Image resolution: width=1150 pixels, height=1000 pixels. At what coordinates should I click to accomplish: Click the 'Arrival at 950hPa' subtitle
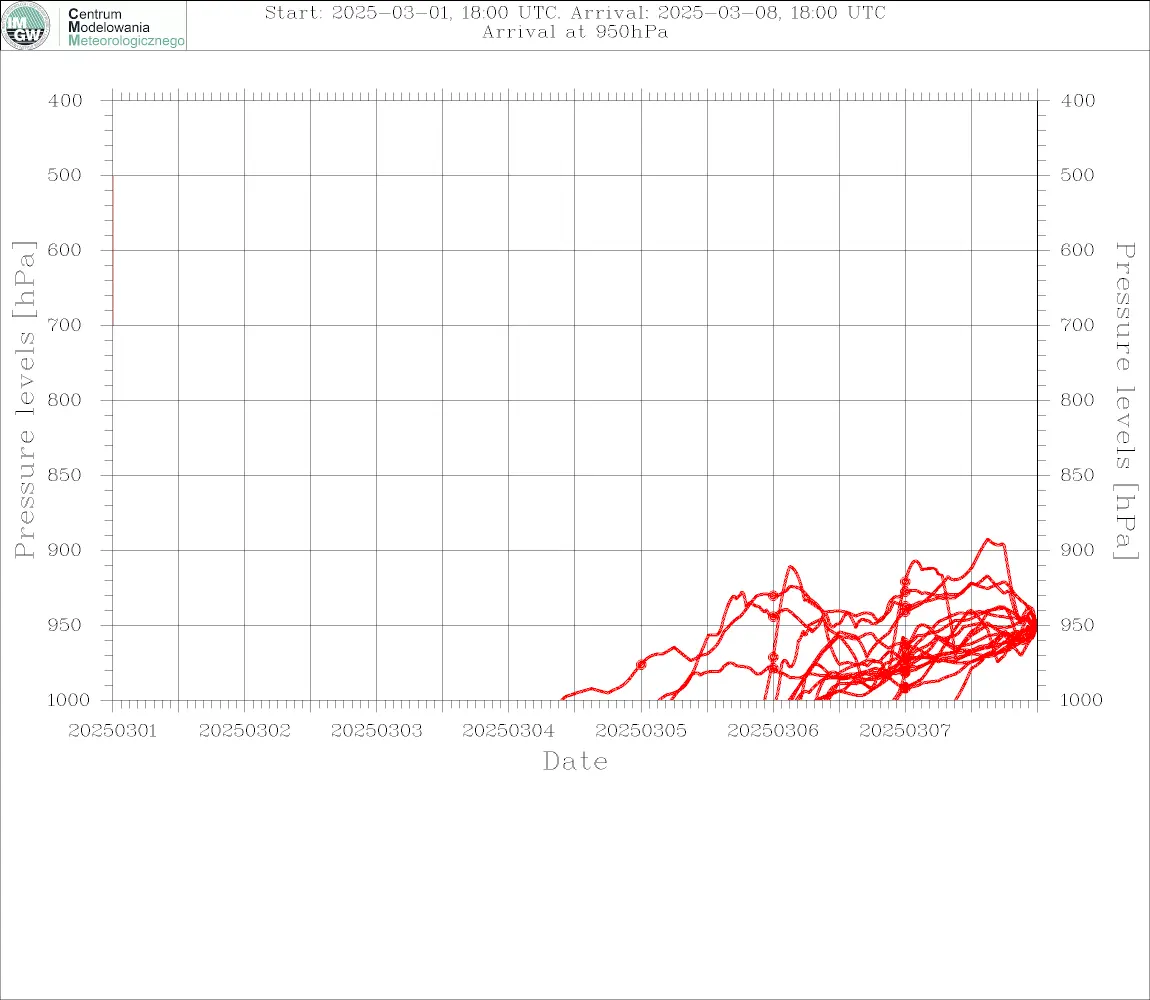[x=575, y=32]
